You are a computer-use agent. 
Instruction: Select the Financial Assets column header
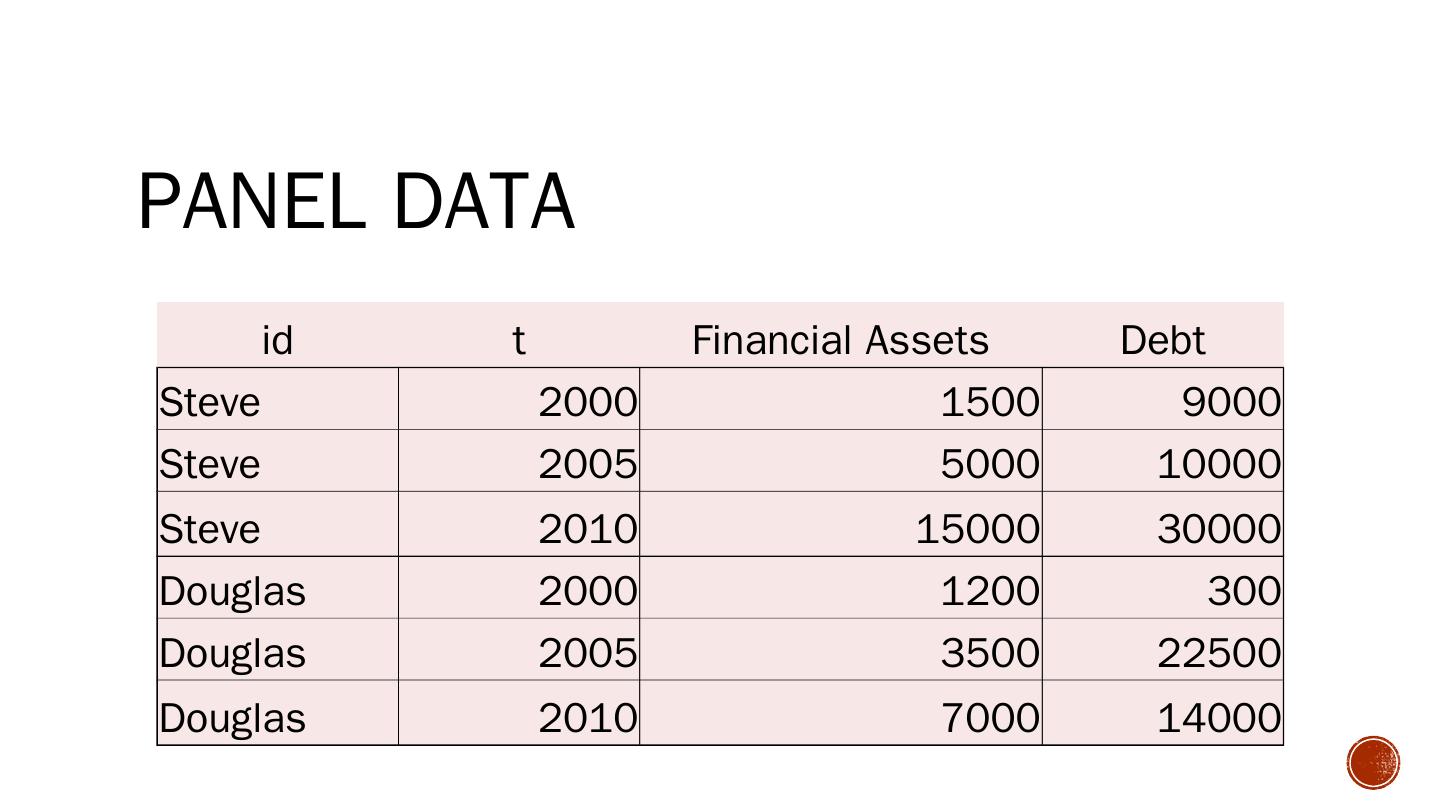click(x=840, y=340)
